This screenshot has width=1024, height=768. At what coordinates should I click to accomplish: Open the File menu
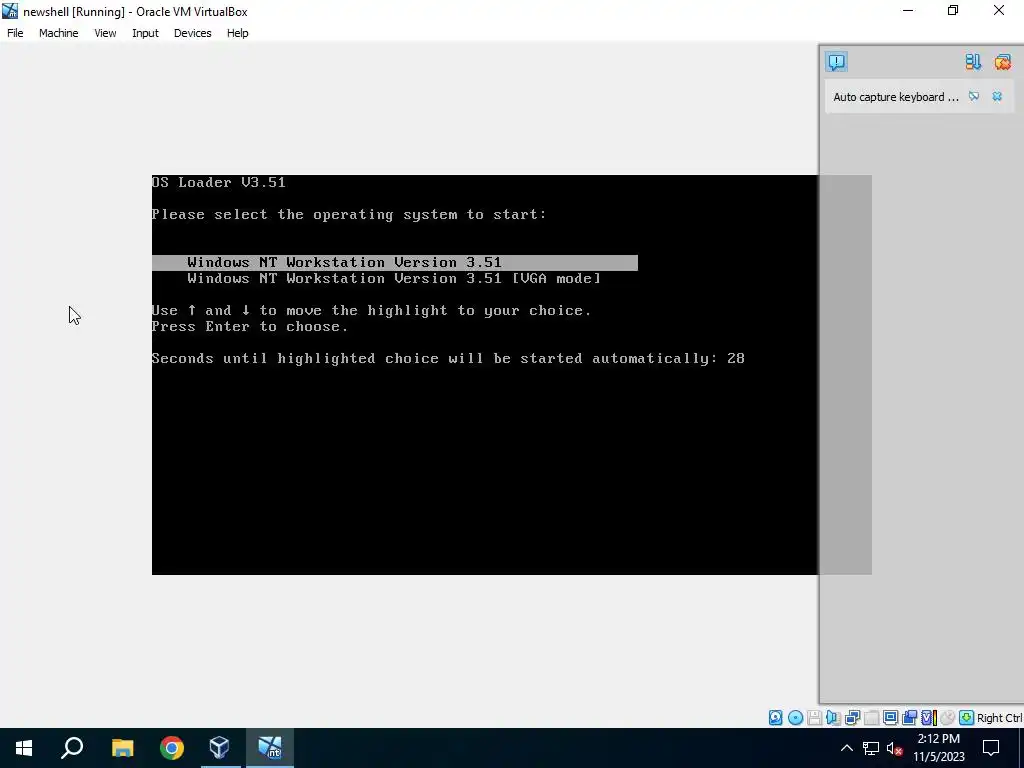tap(15, 33)
